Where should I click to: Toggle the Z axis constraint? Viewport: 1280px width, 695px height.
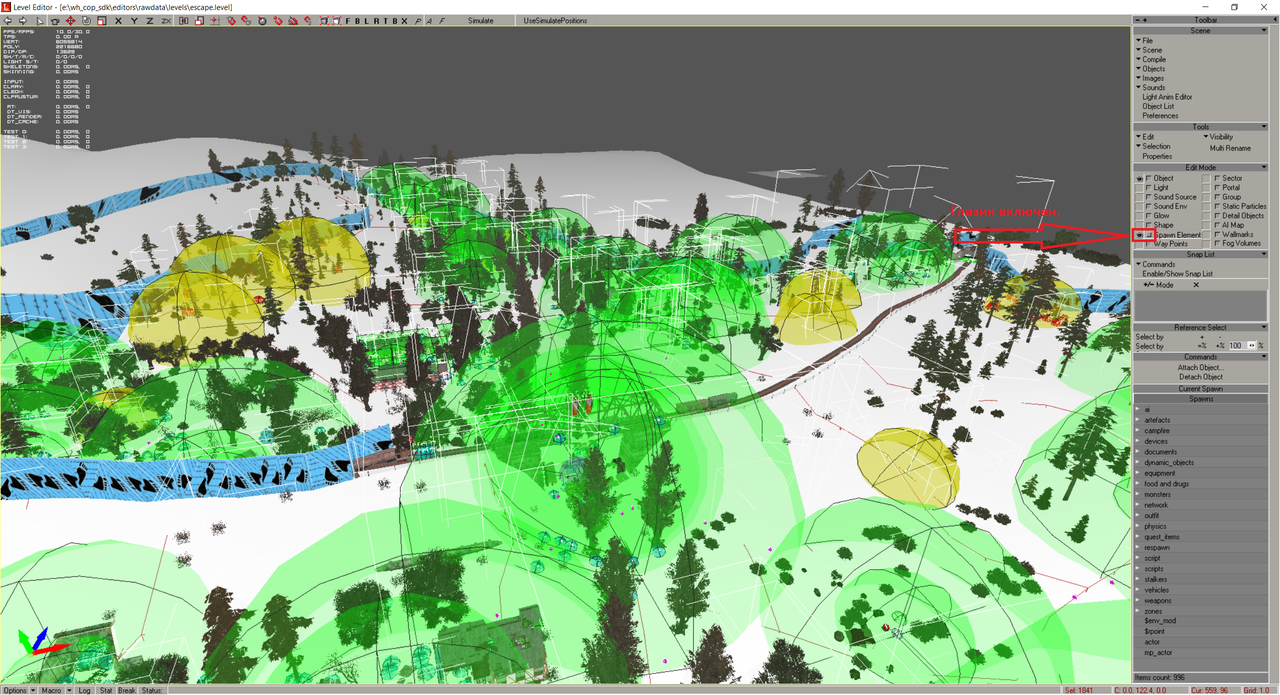click(150, 20)
